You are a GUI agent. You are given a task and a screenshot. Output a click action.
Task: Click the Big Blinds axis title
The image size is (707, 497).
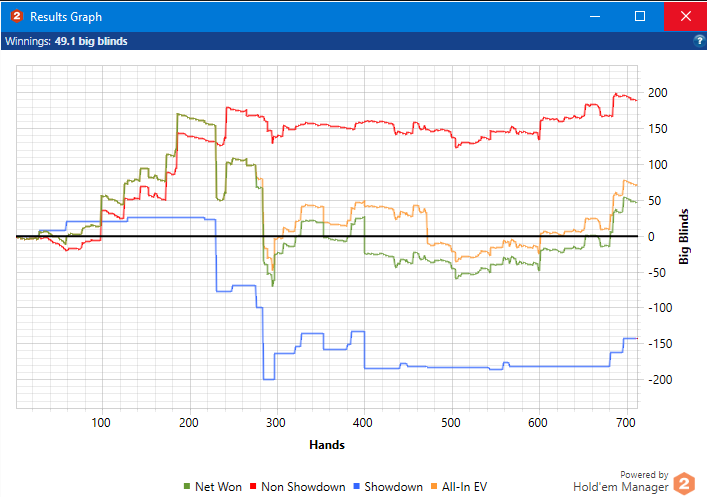pos(684,236)
